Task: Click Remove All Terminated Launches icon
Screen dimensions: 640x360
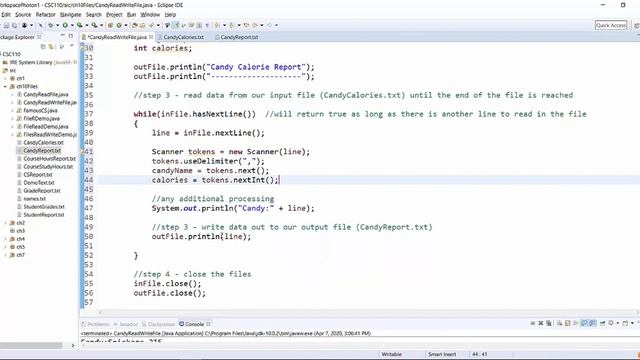Action: coord(549,323)
